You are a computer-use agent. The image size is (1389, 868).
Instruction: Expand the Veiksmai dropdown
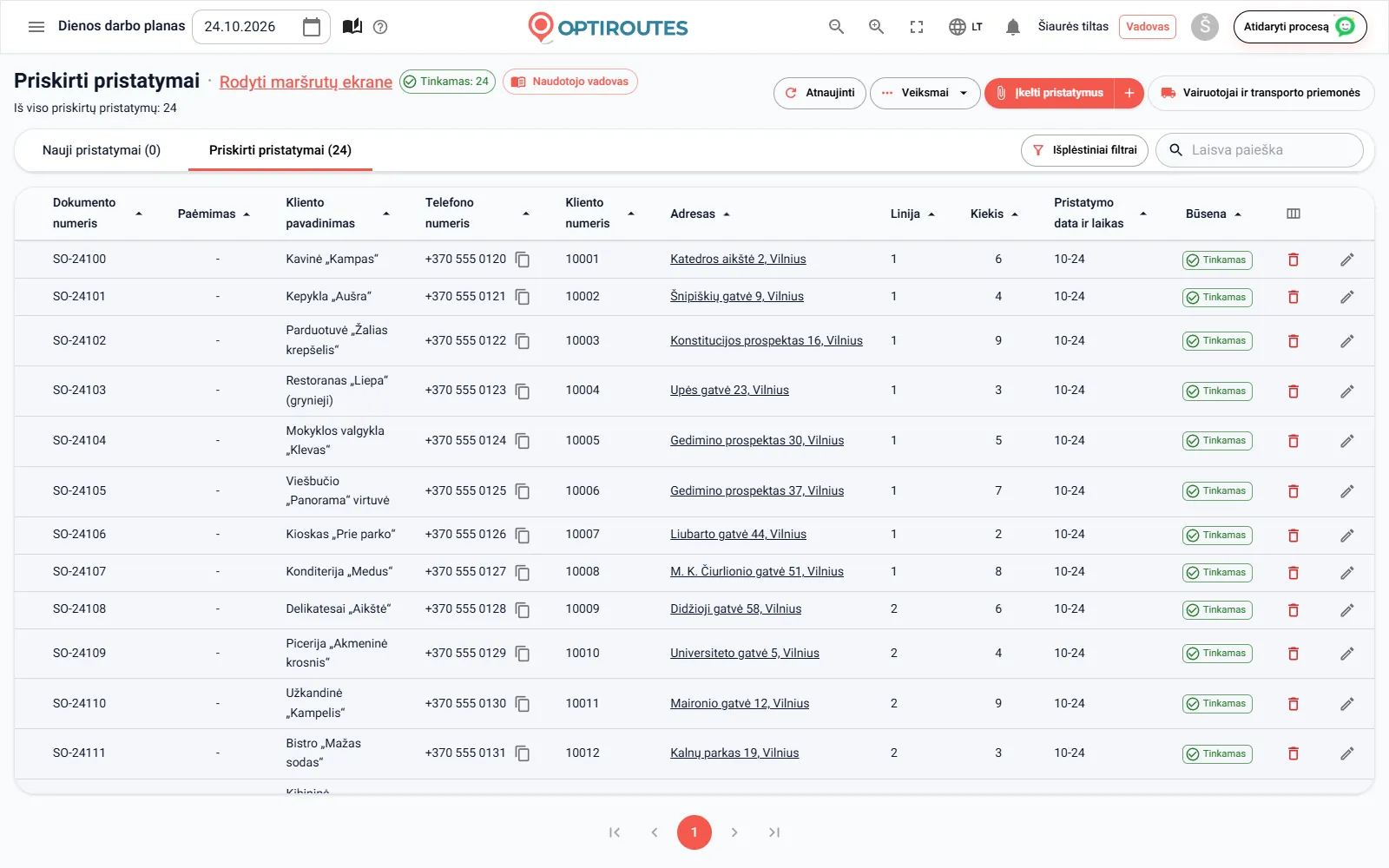point(925,93)
